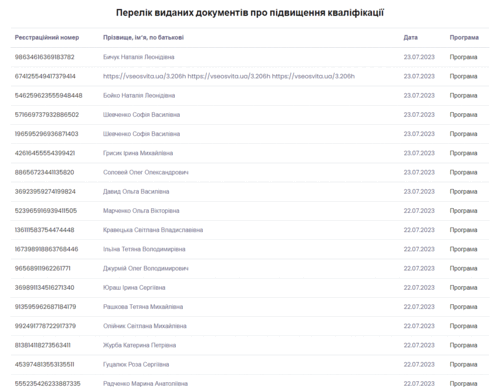
Task: Select the name Кравецька Світлана Владиславівна
Action: click(x=153, y=230)
